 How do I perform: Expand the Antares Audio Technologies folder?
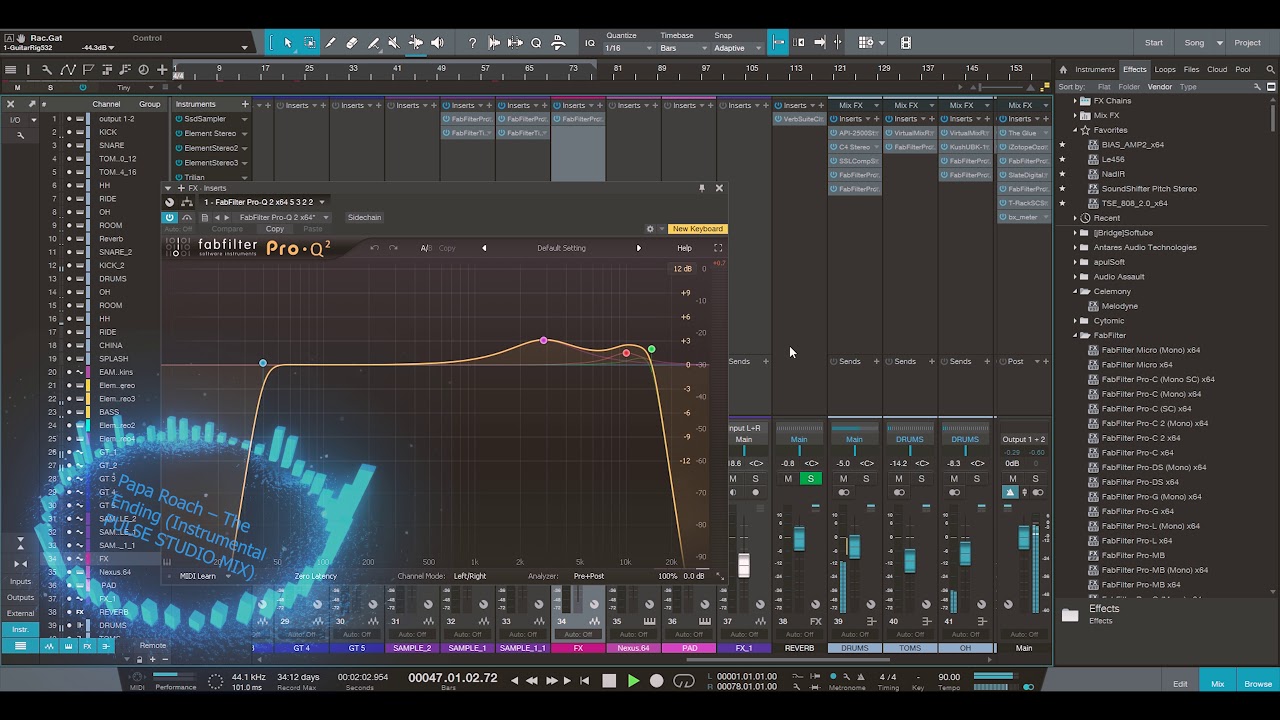(1075, 248)
